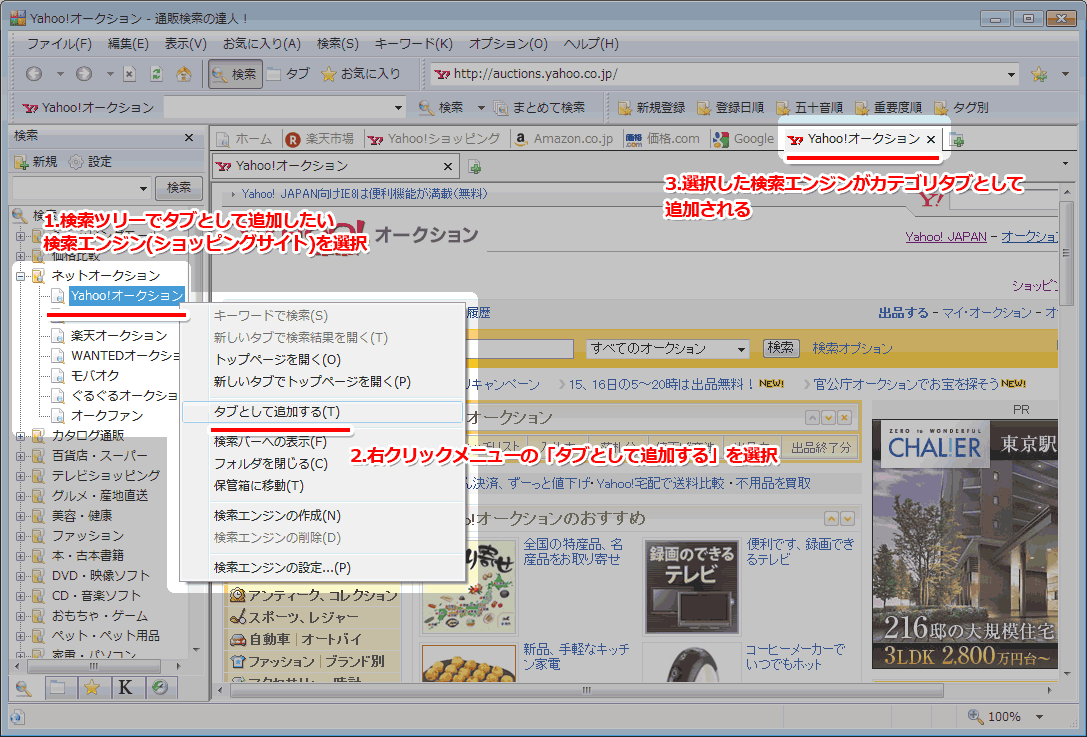The width and height of the screenshot is (1087, 737).
Task: Open the キーワード(K) menu
Action: tap(413, 44)
